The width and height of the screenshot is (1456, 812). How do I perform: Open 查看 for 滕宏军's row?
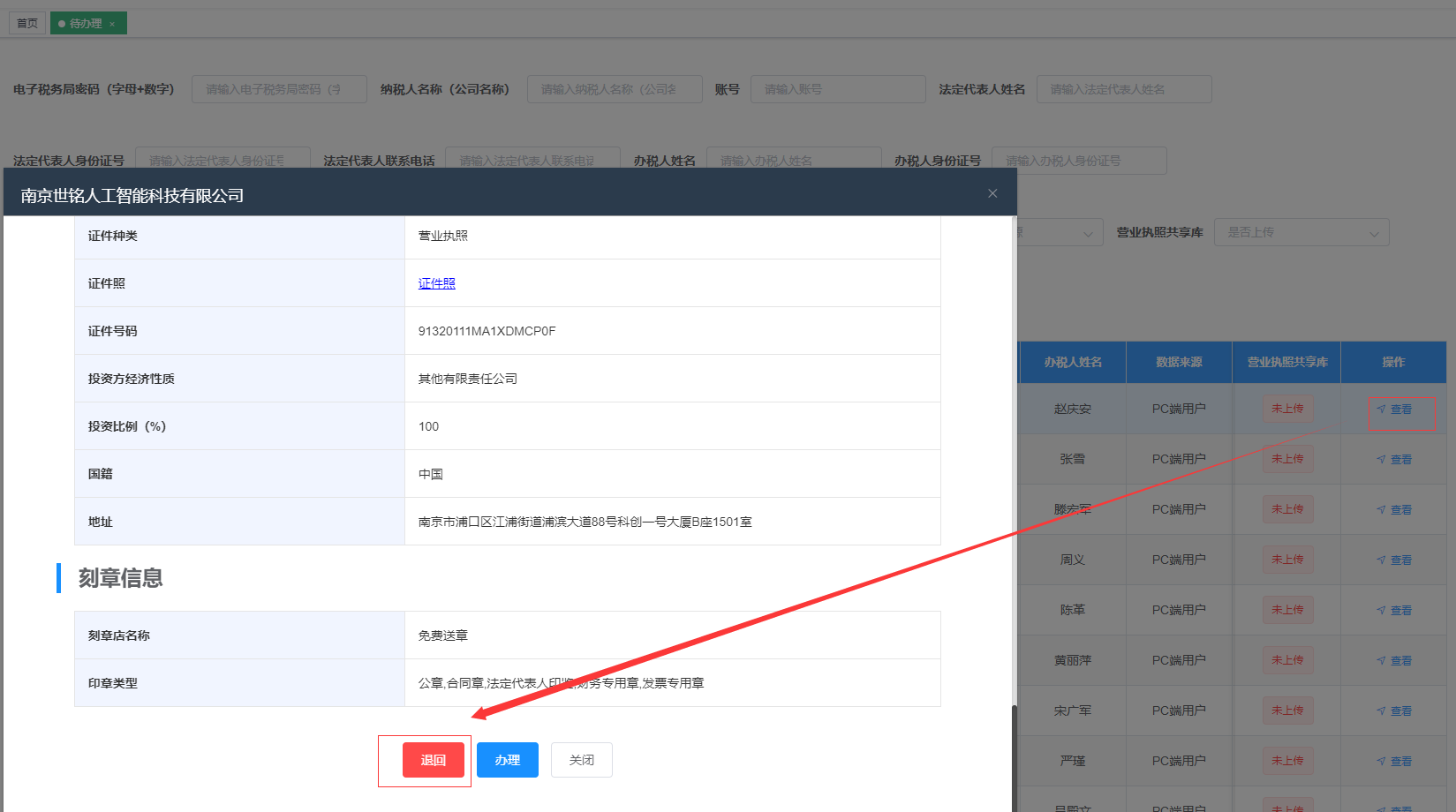tap(1394, 510)
